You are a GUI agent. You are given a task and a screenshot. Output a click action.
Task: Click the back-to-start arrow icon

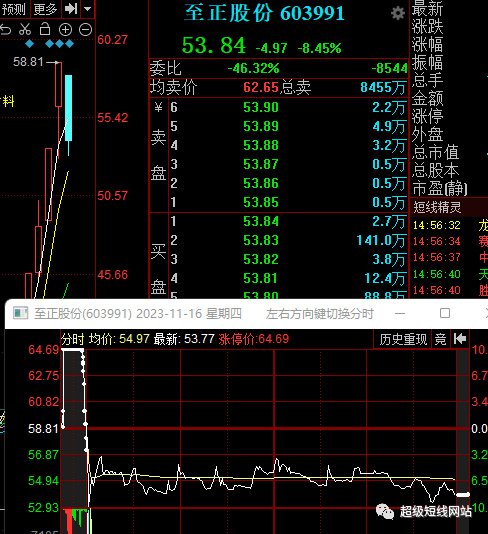460,339
